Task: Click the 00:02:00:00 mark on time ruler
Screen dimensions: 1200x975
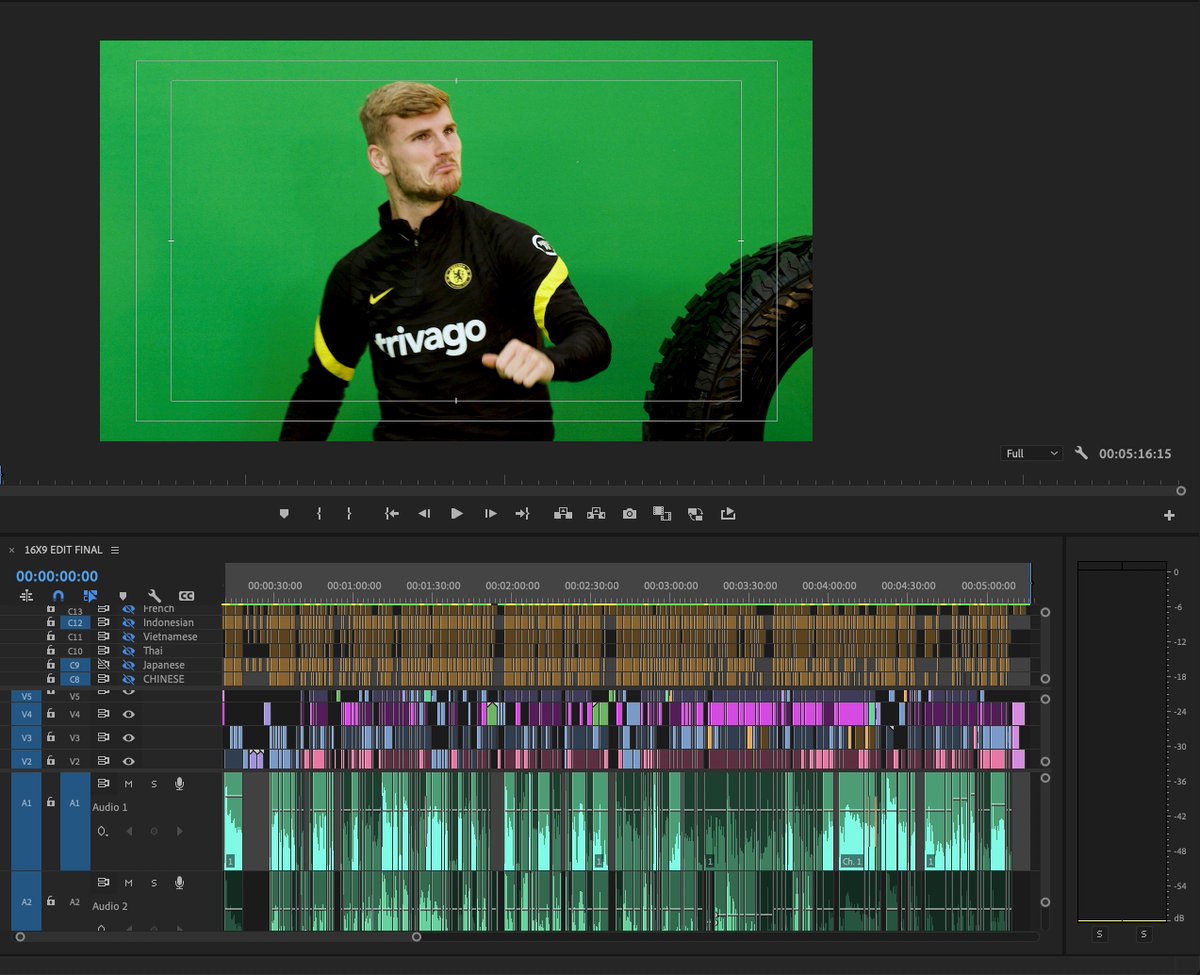Action: tap(512, 586)
